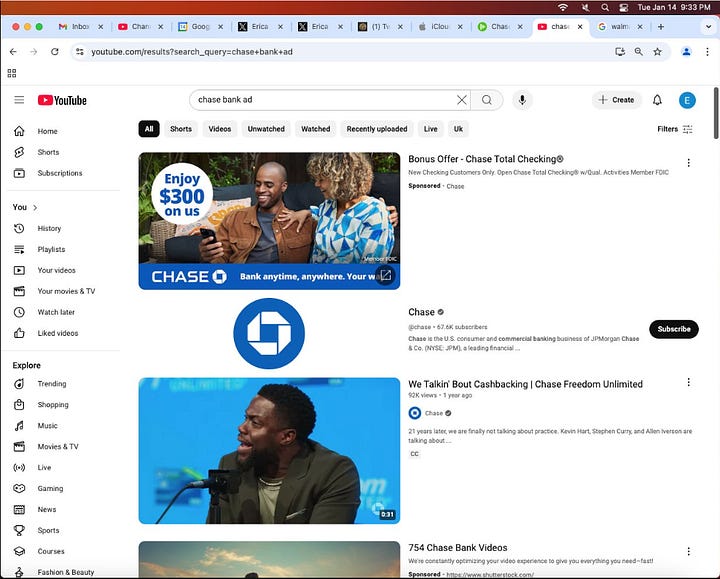The image size is (720, 579).
Task: Click the magnifier search button
Action: (487, 100)
